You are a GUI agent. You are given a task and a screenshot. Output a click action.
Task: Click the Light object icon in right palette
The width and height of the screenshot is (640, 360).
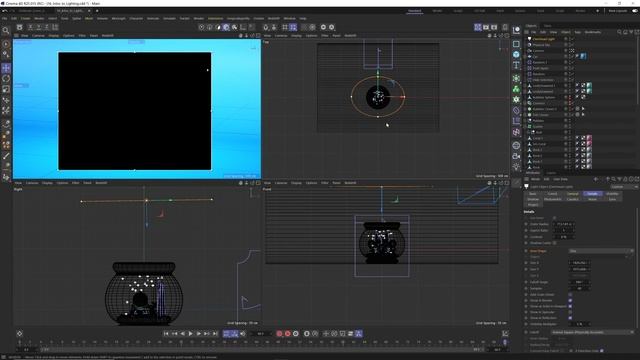coord(516,167)
